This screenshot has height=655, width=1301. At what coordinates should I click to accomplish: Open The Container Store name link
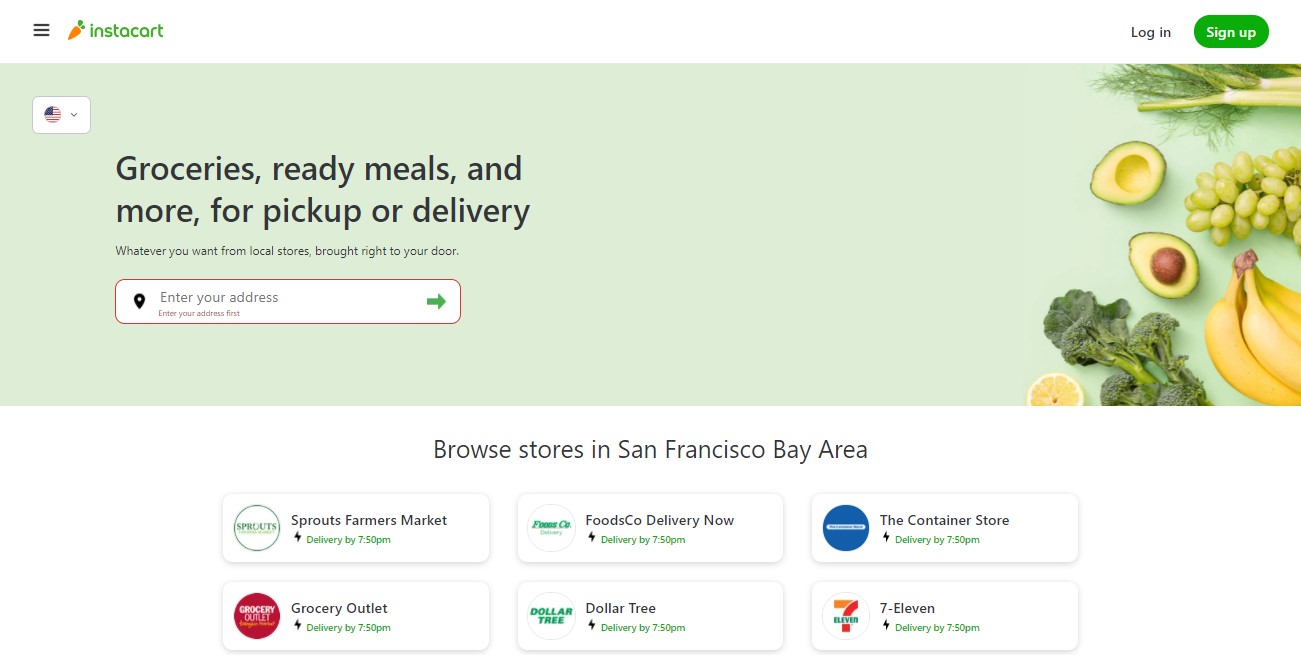(944, 520)
